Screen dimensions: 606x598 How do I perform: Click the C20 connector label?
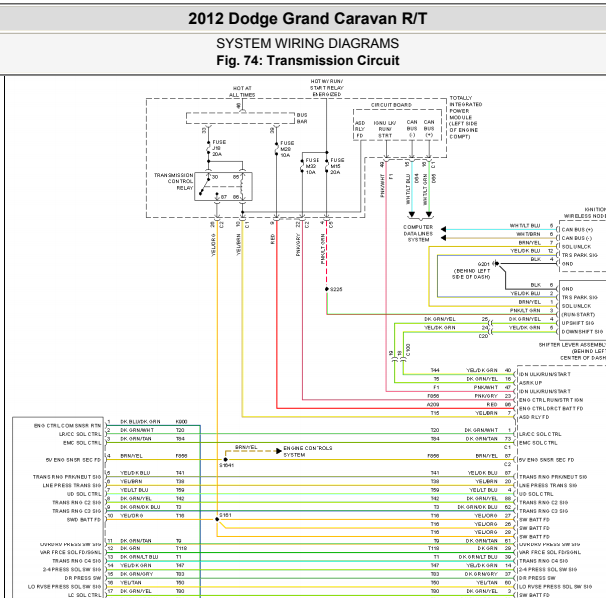[483, 336]
